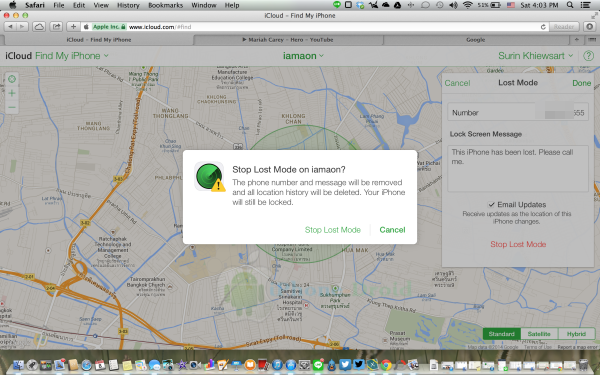This screenshot has height=375, width=600.
Task: Open the iamaon device dropdown
Action: click(x=303, y=56)
